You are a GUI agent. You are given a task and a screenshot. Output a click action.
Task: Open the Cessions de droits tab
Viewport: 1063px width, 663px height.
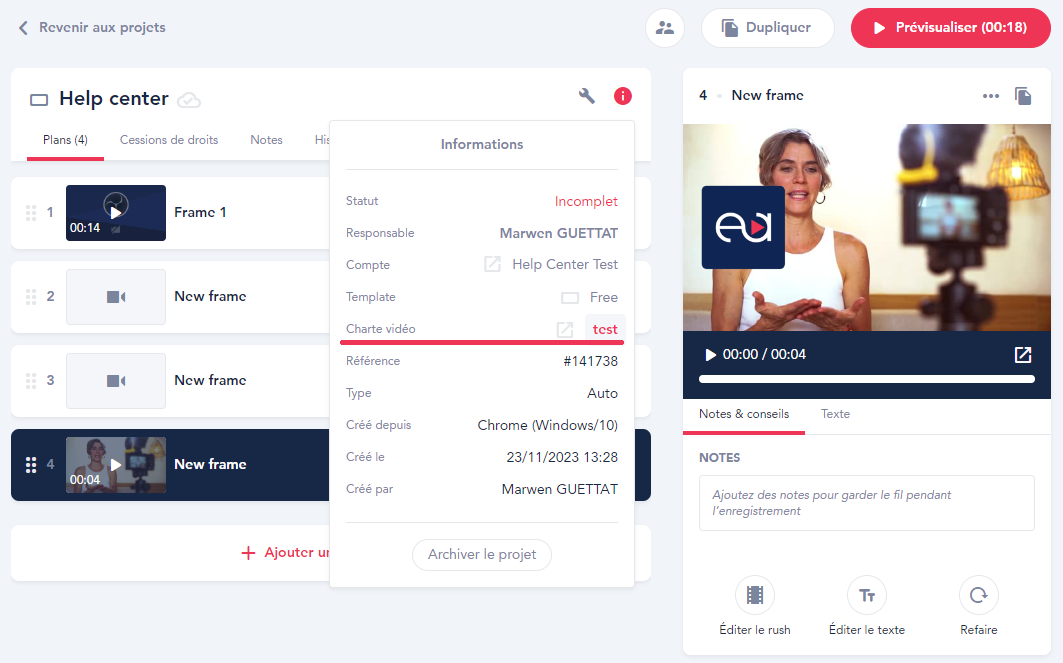168,140
